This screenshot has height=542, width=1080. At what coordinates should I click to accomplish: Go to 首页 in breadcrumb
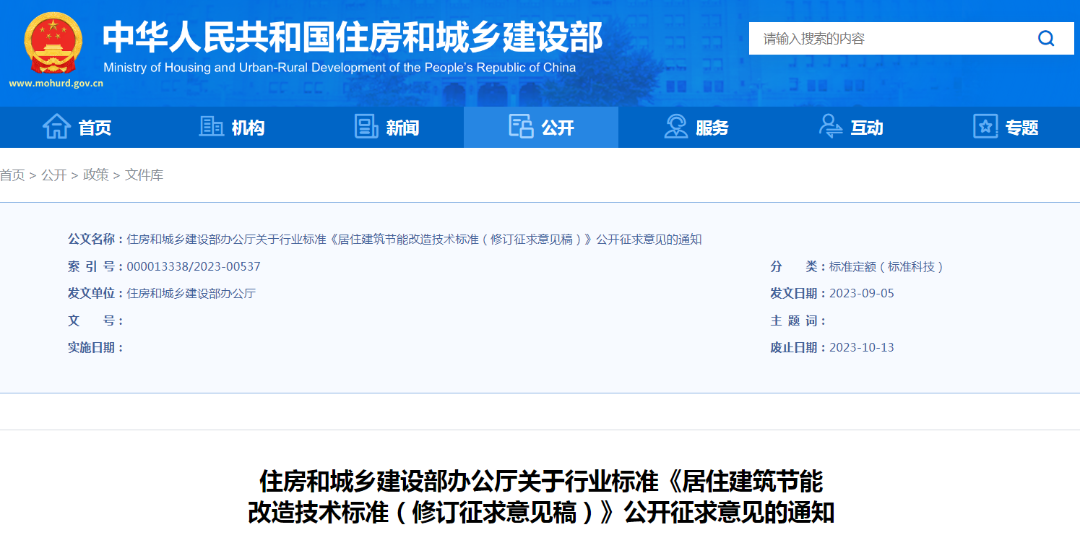pyautogui.click(x=12, y=175)
